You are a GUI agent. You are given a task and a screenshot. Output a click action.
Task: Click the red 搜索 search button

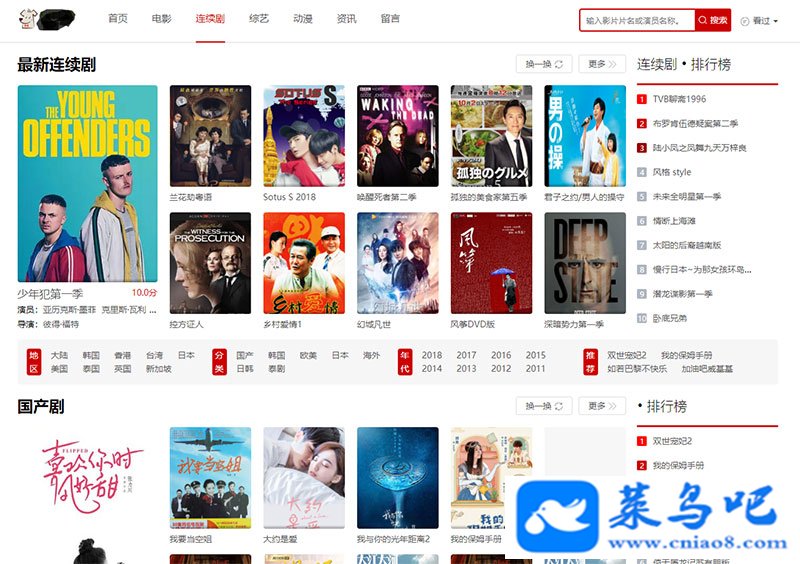coord(713,20)
